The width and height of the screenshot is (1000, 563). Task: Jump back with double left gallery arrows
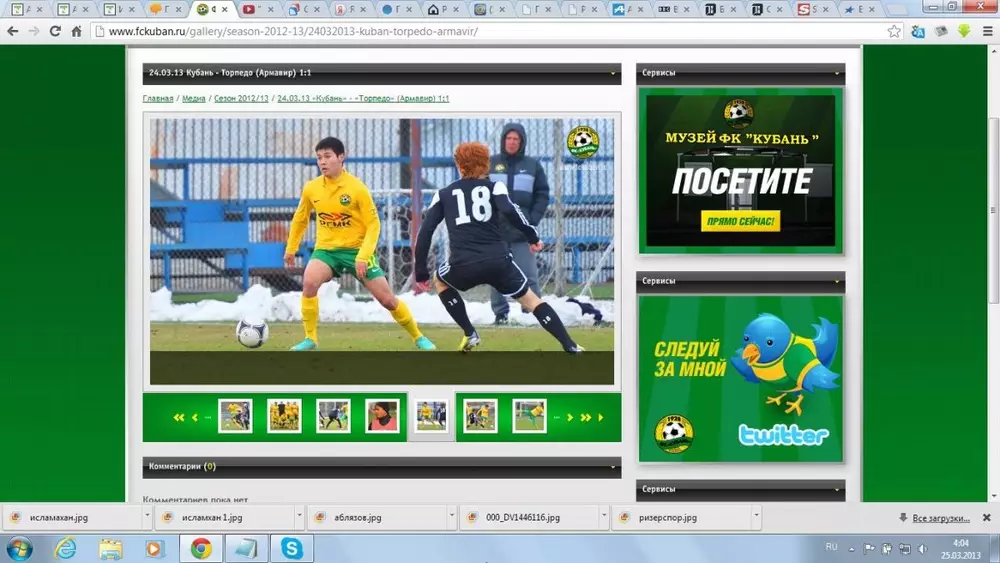coord(180,417)
